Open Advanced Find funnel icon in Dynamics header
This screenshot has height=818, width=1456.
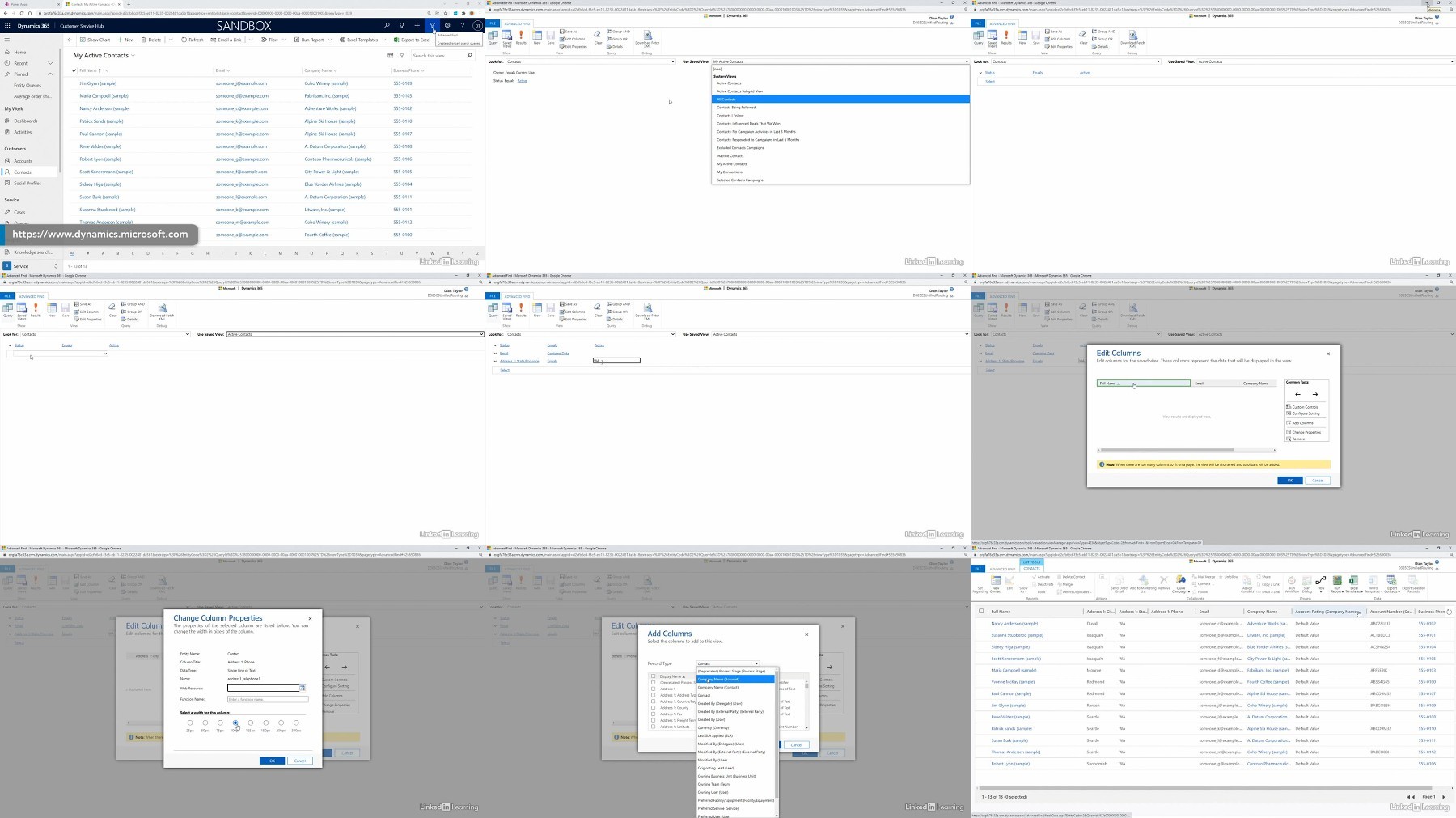[x=432, y=25]
